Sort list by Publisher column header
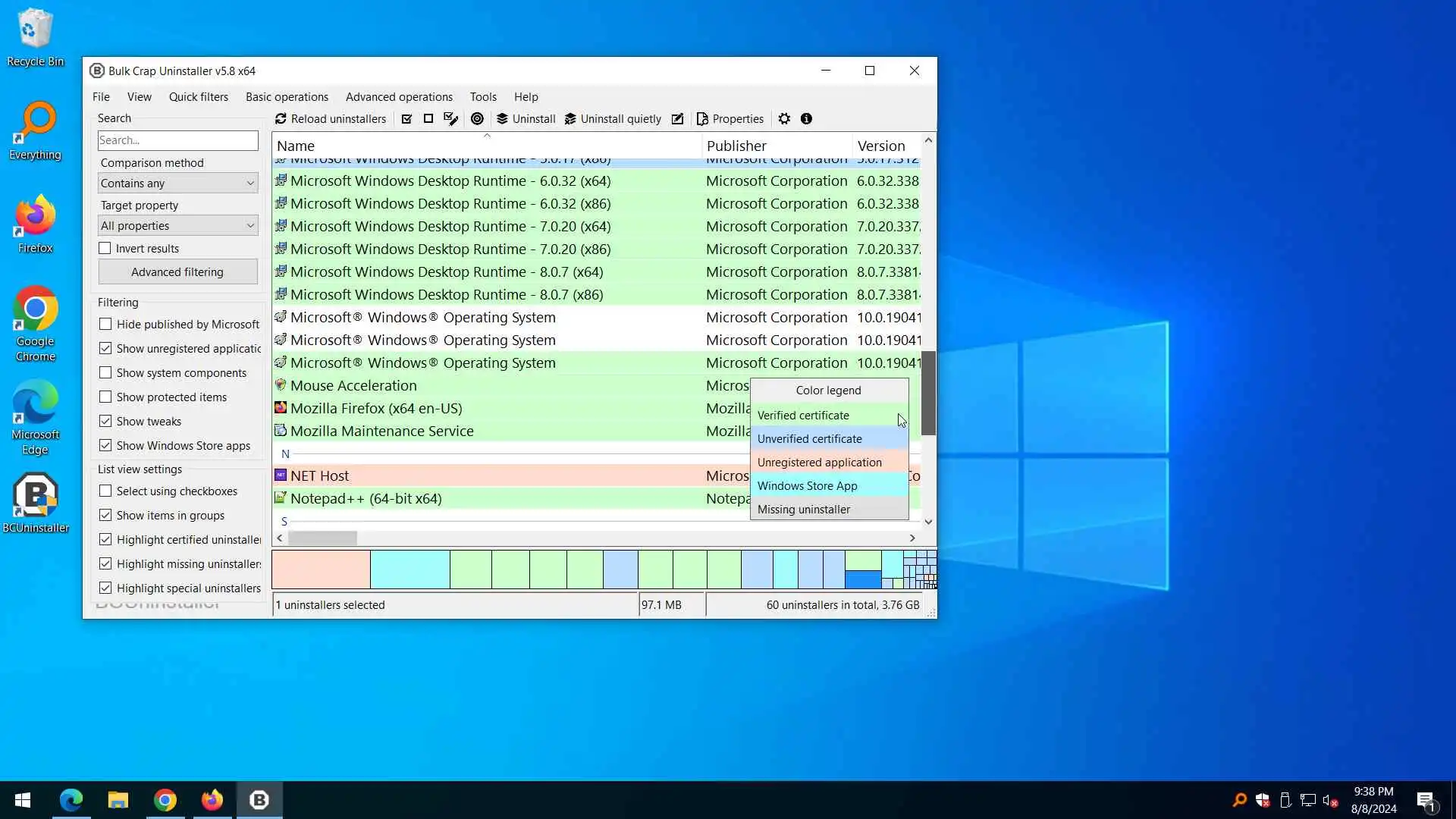Viewport: 1456px width, 819px height. pos(736,146)
